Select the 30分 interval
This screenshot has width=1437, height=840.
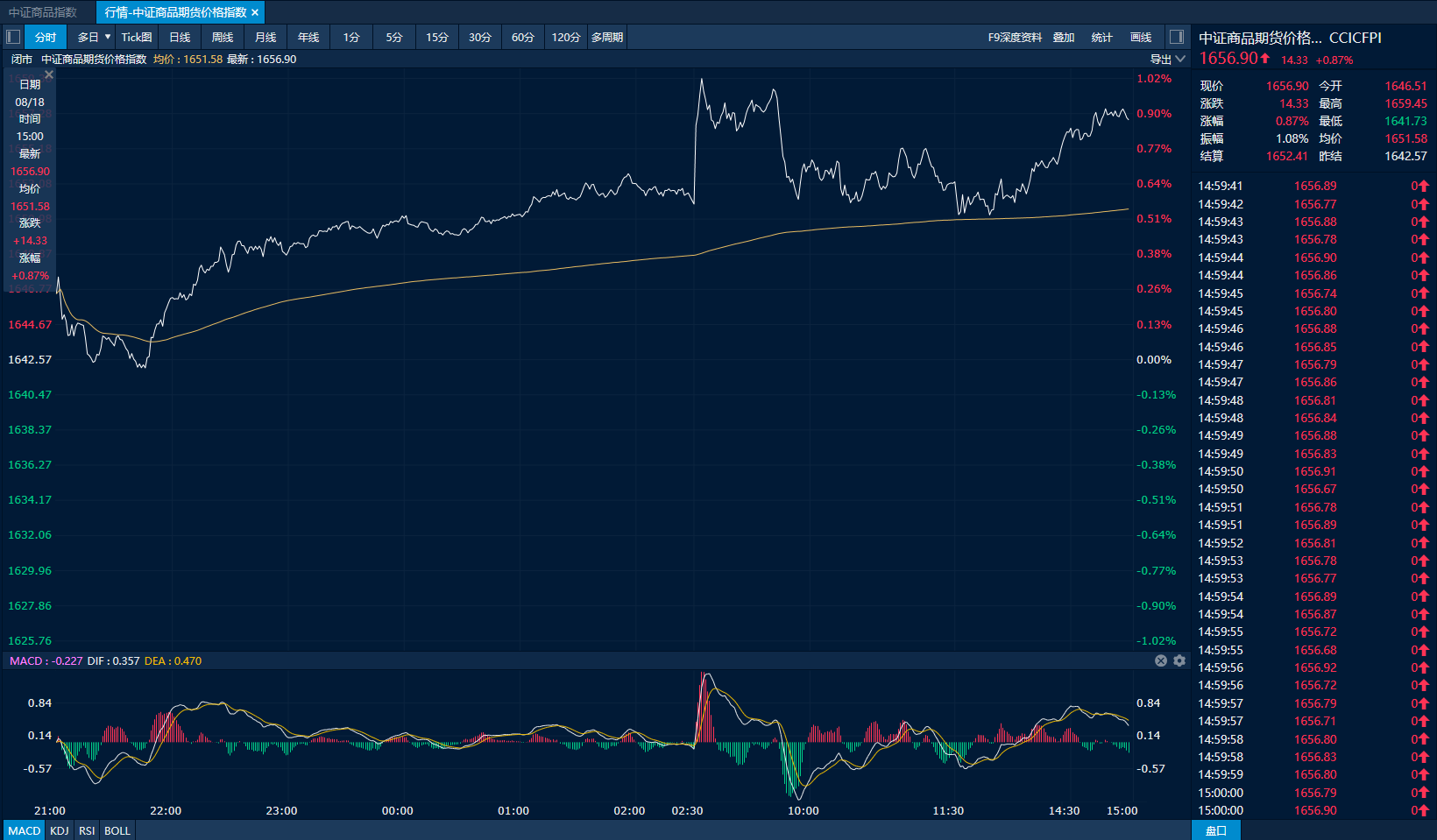click(480, 37)
